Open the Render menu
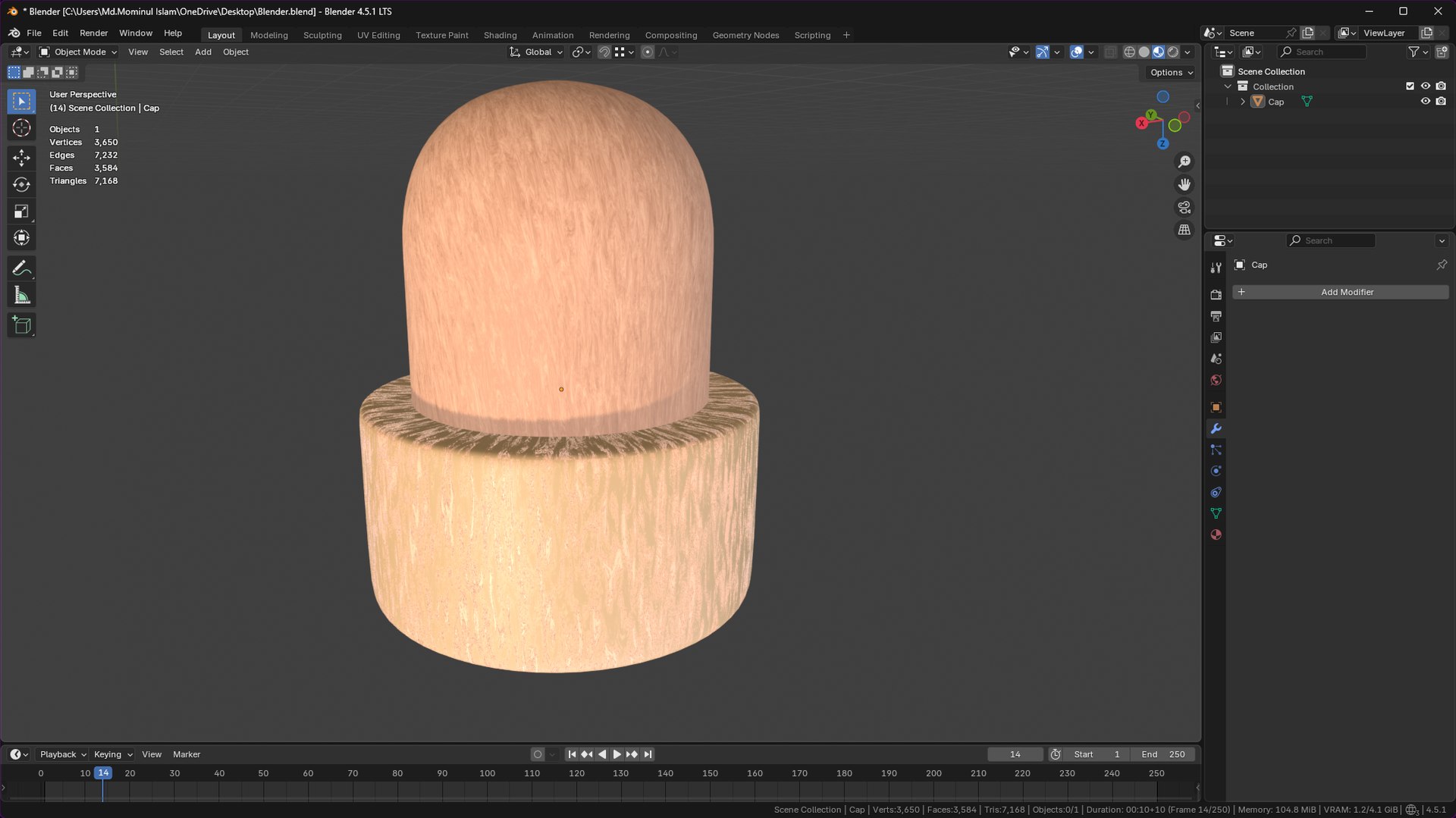 click(93, 33)
